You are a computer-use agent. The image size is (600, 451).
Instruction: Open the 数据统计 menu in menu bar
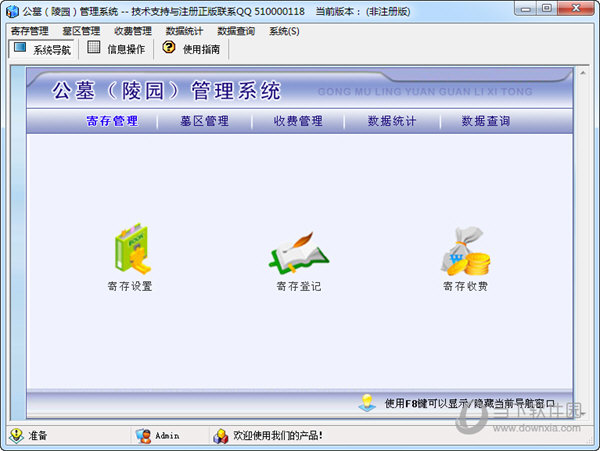coord(184,31)
